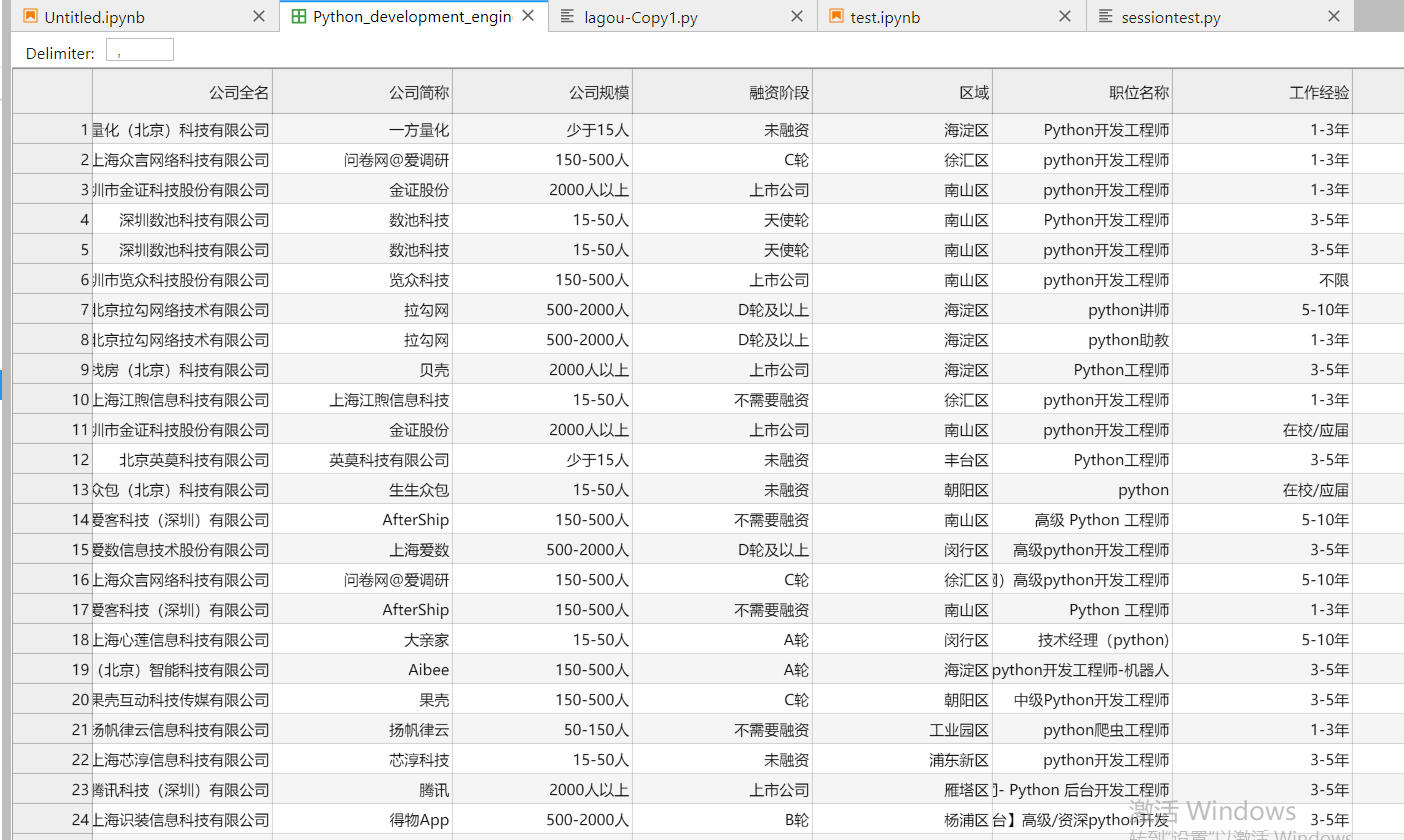Click the 公司规模 column header

point(542,92)
